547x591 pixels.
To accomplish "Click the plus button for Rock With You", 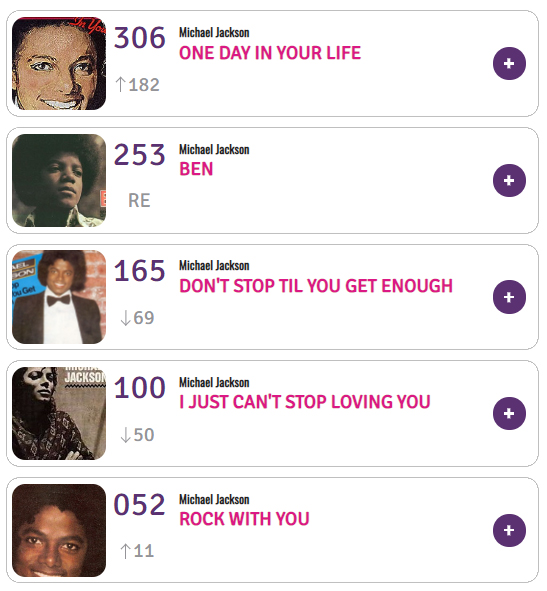I will point(509,530).
